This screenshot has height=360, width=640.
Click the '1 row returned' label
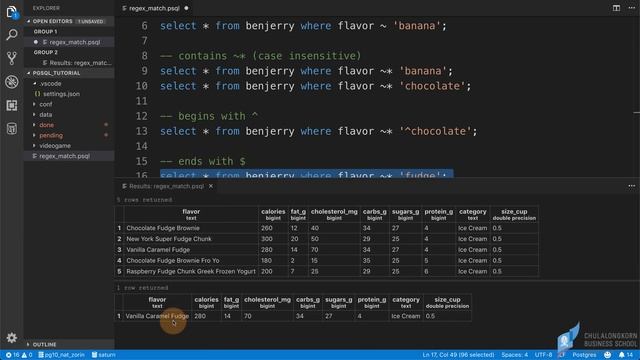(142, 288)
